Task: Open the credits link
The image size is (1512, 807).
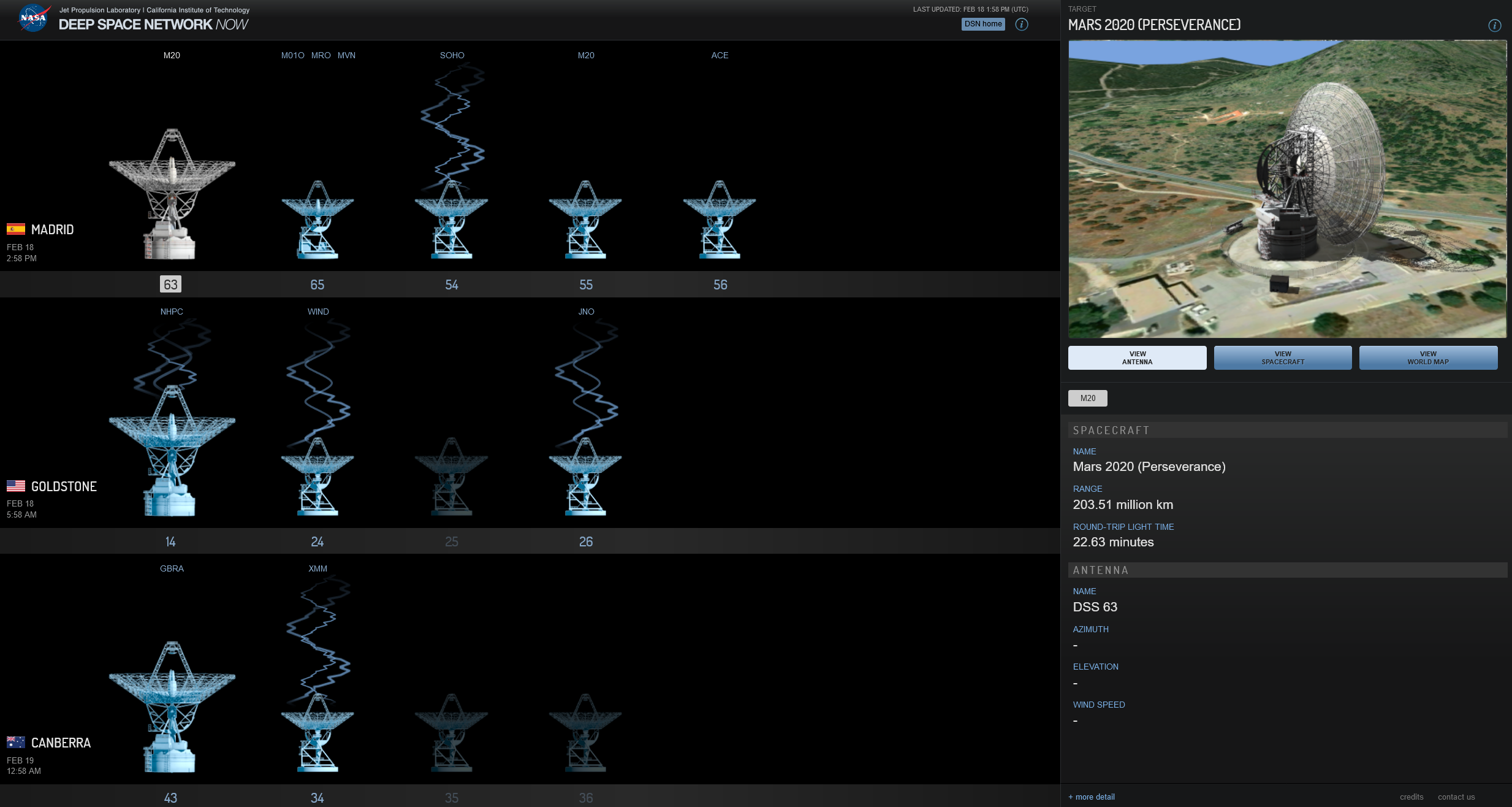Action: coord(1412,797)
